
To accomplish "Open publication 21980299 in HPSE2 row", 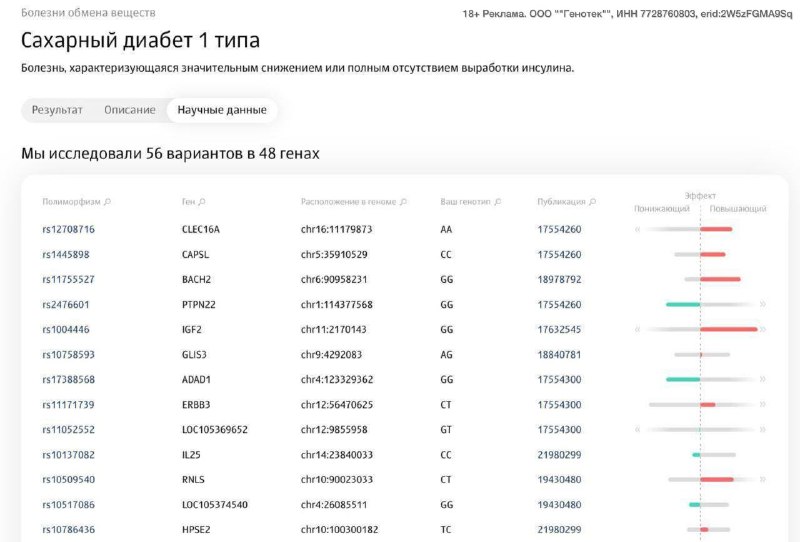I will (559, 530).
